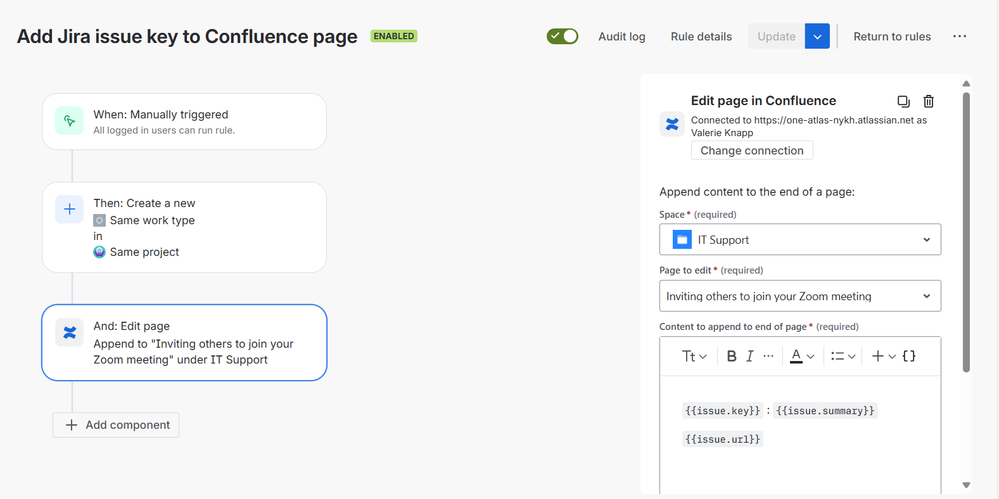Viewport: 999px width, 499px height.
Task: Click the {{issue.url}} smart value
Action: click(722, 439)
